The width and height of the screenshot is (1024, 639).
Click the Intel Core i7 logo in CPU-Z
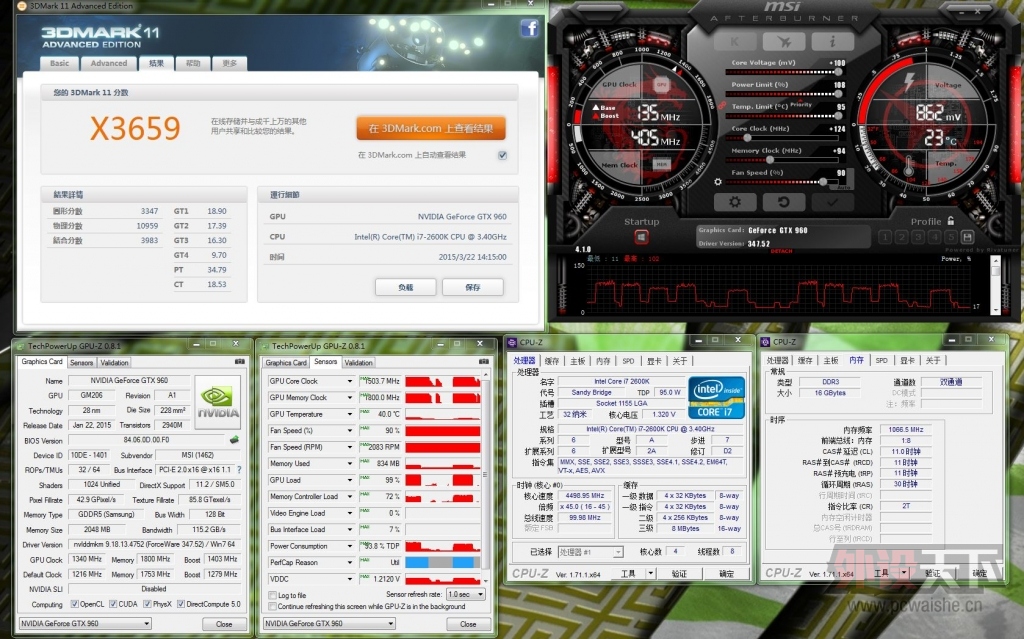[x=716, y=397]
